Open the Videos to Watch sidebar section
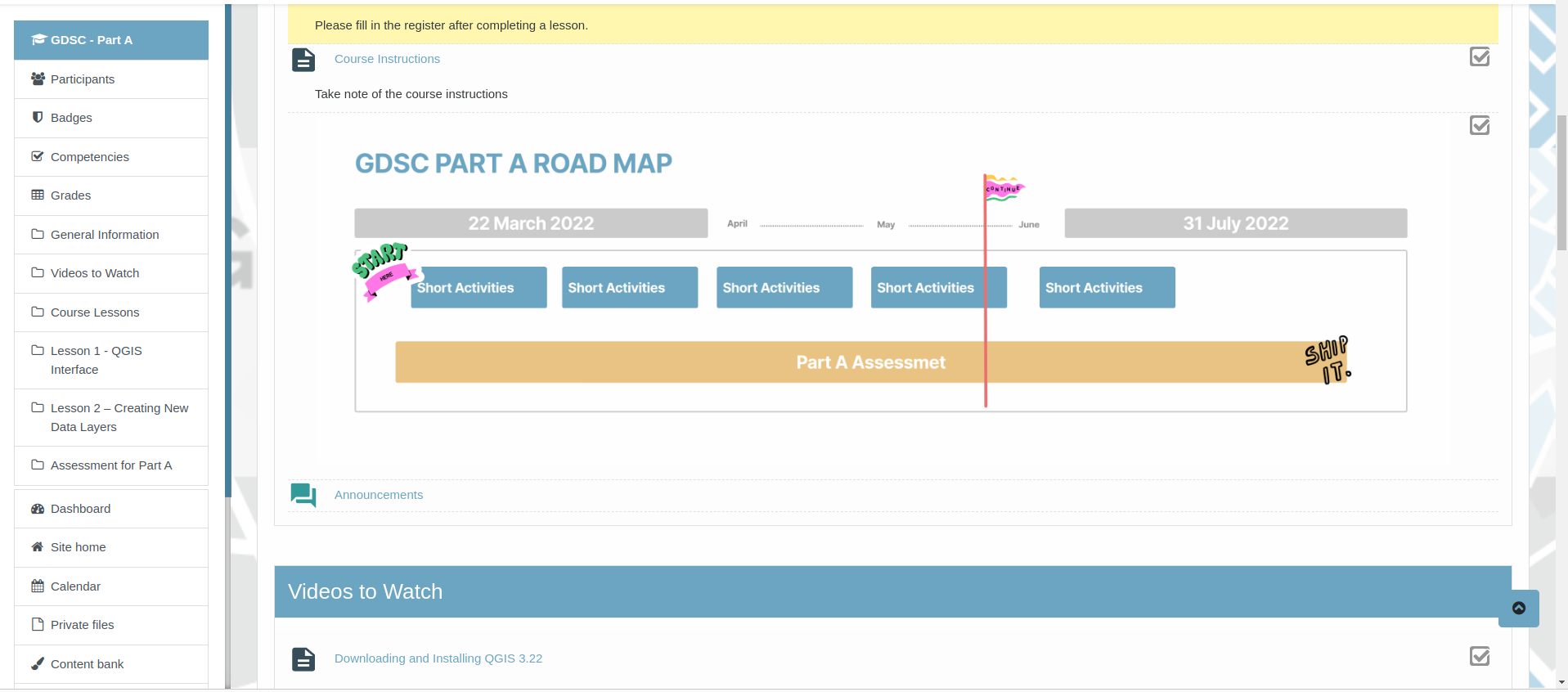 (x=95, y=273)
